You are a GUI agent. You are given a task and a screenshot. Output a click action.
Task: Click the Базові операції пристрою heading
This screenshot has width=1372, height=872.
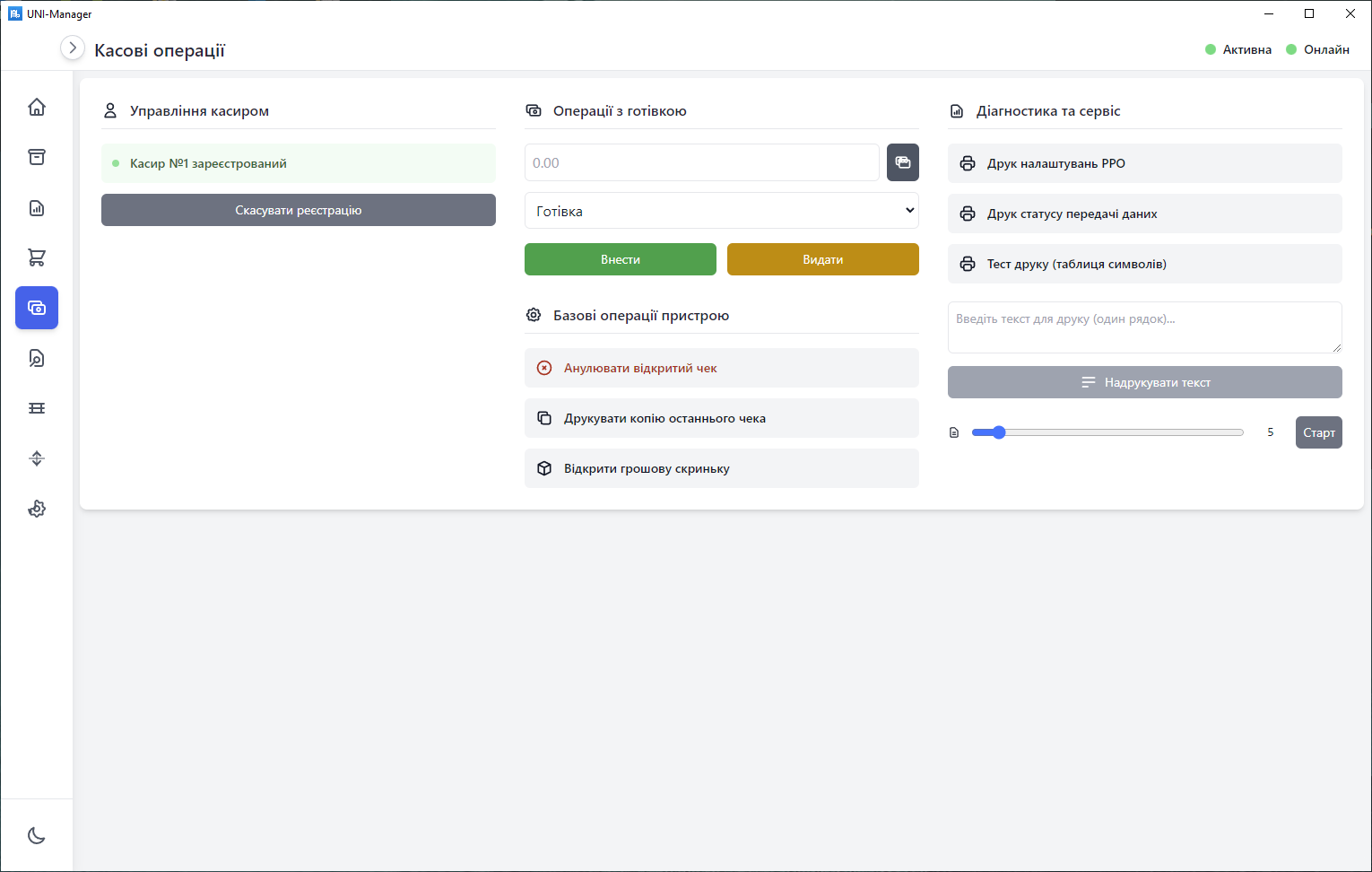[641, 316]
